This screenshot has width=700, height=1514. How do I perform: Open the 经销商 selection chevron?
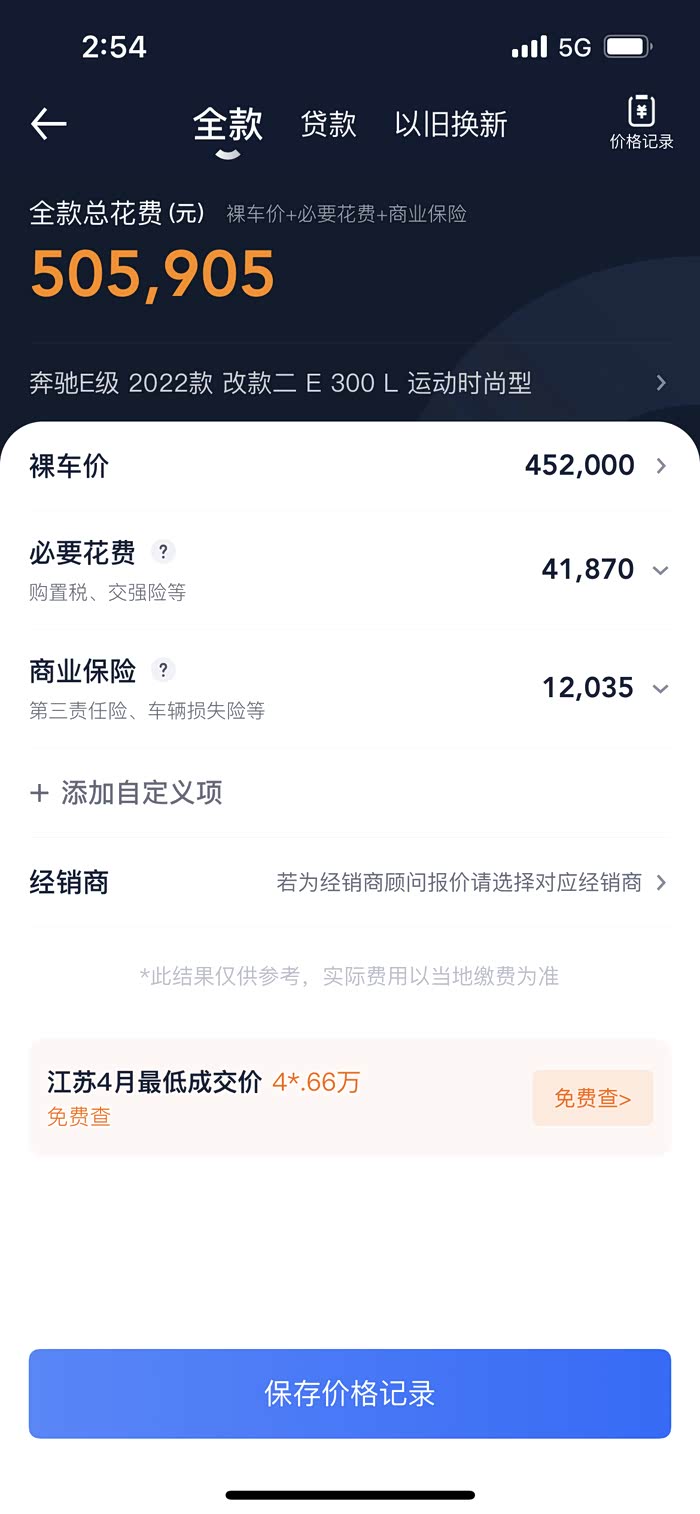(661, 883)
